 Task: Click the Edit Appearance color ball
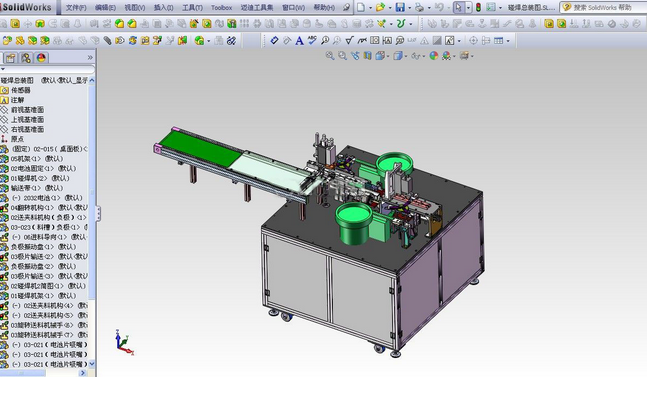(x=434, y=56)
